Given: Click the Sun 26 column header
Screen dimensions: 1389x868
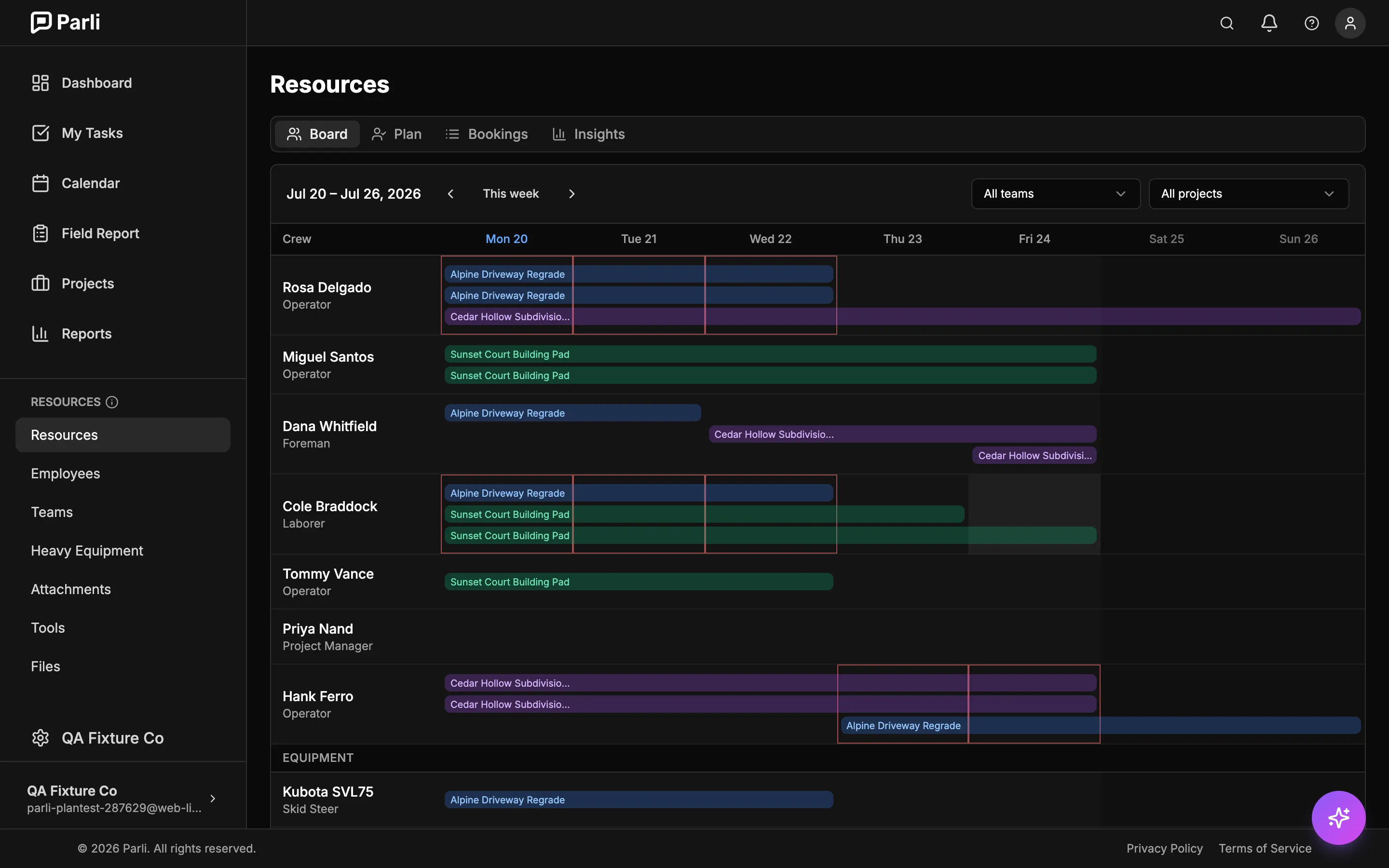Looking at the screenshot, I should (x=1298, y=239).
